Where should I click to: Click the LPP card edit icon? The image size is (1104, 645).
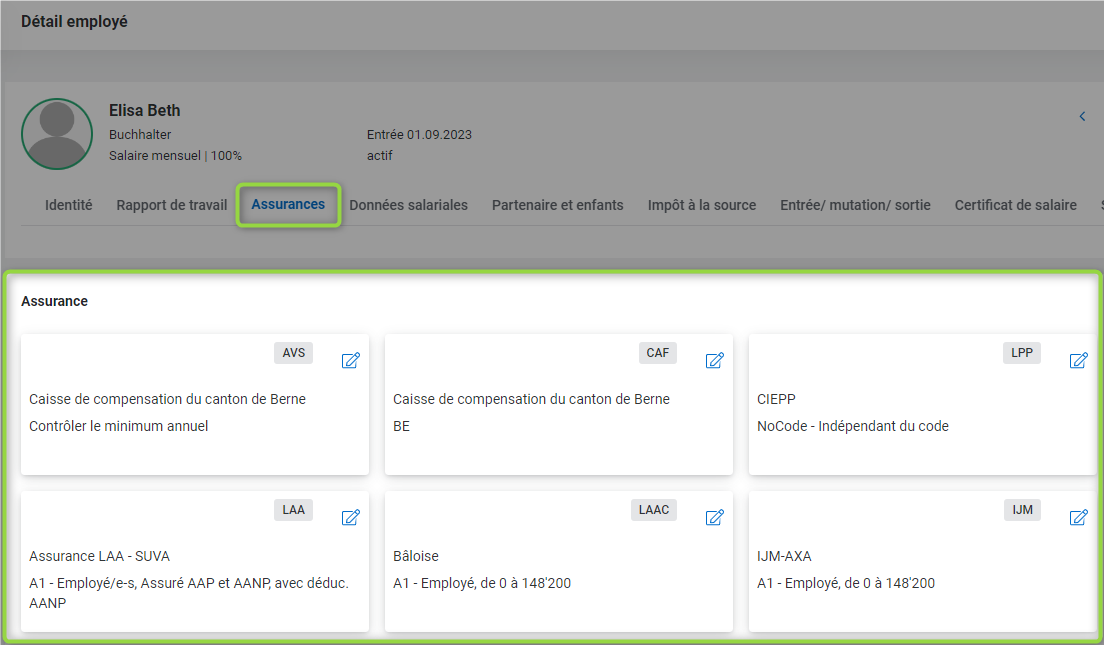point(1078,361)
